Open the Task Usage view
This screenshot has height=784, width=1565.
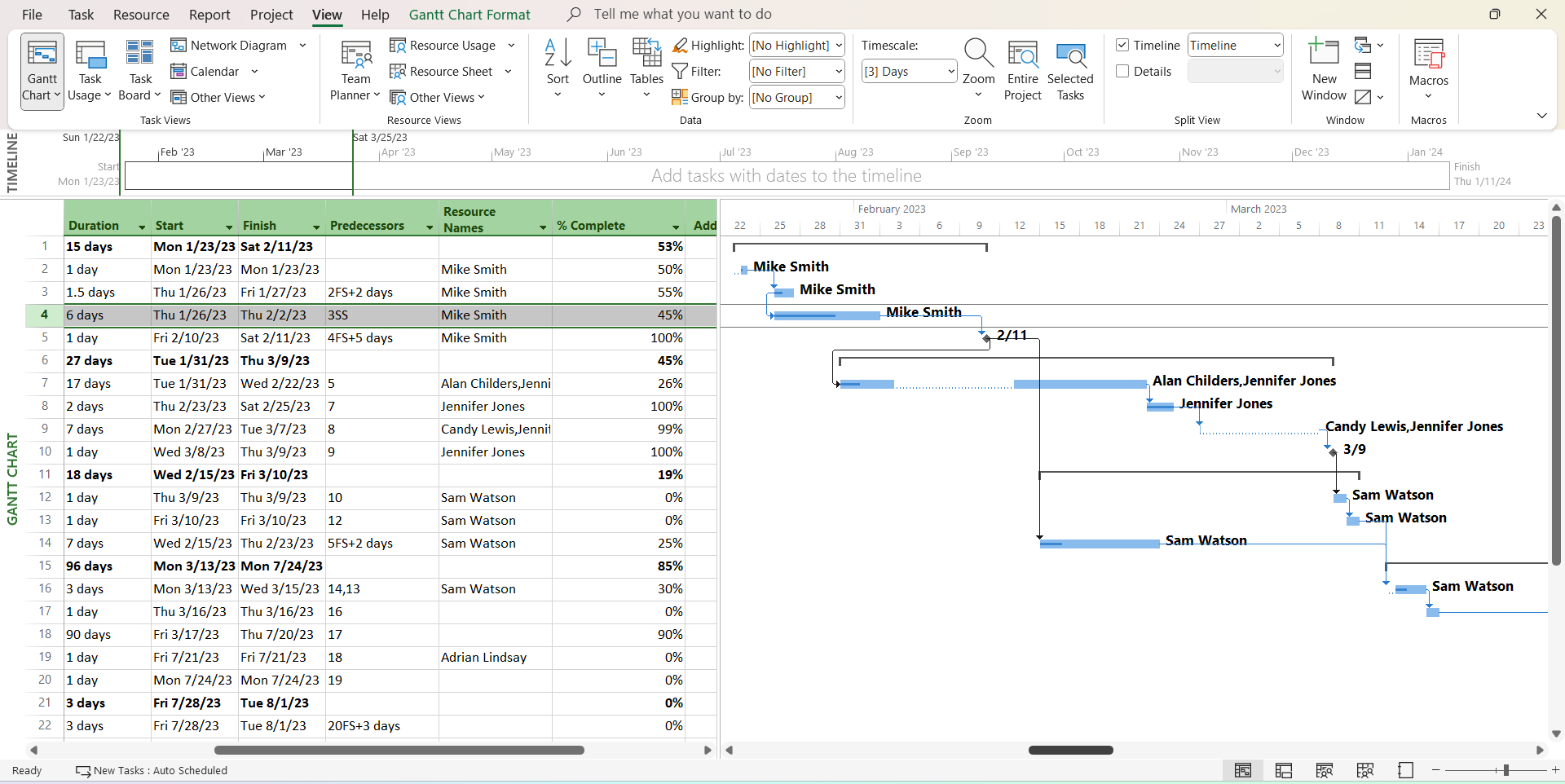coord(90,70)
